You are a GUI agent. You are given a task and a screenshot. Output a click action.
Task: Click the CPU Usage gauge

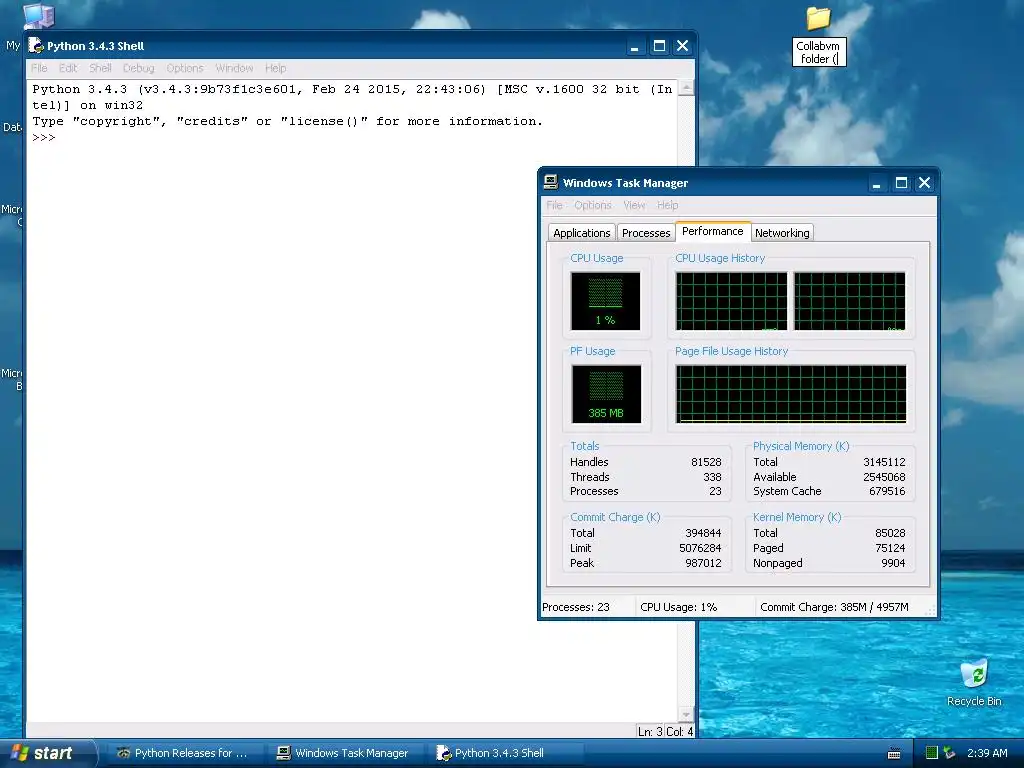pyautogui.click(x=605, y=301)
